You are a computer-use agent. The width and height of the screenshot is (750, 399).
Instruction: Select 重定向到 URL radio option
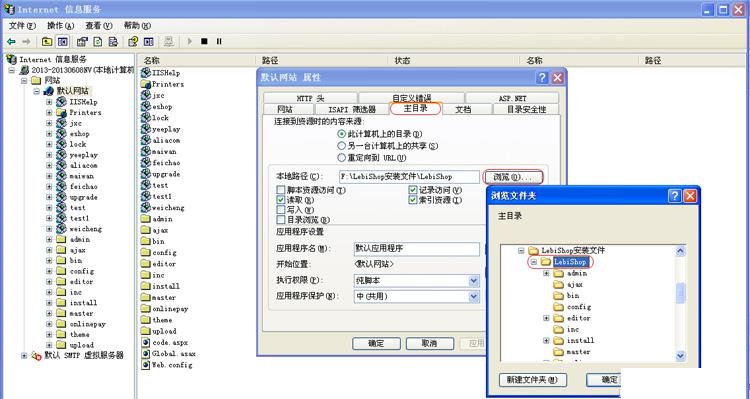[342, 157]
